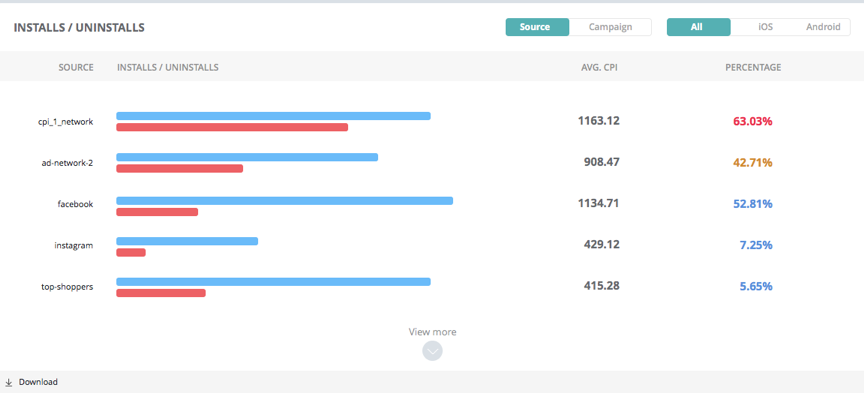This screenshot has height=393, width=864.
Task: Click the PERCENTAGE column header
Action: (753, 67)
